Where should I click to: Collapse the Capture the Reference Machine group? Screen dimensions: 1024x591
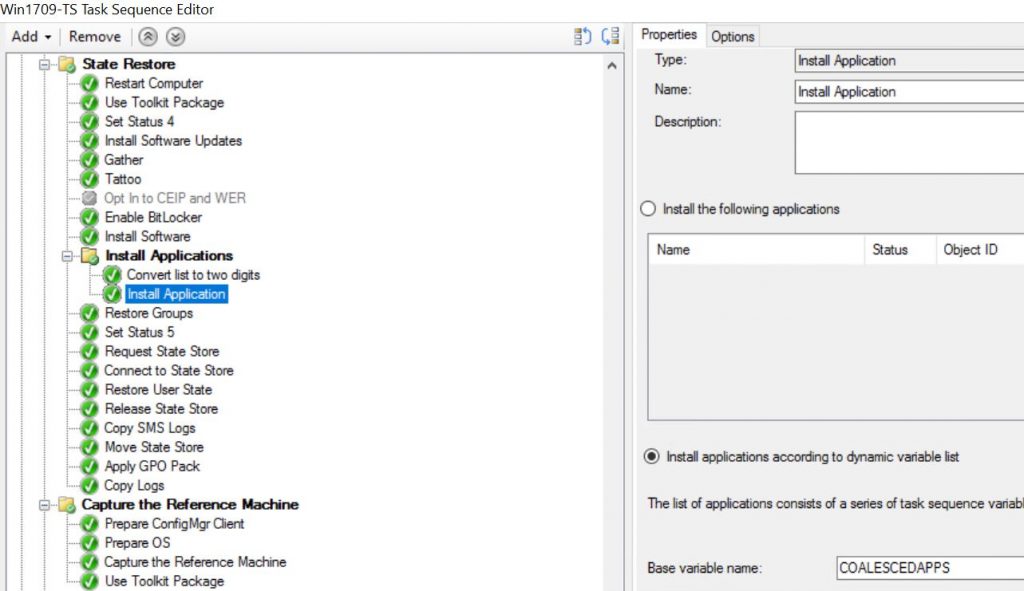point(42,505)
